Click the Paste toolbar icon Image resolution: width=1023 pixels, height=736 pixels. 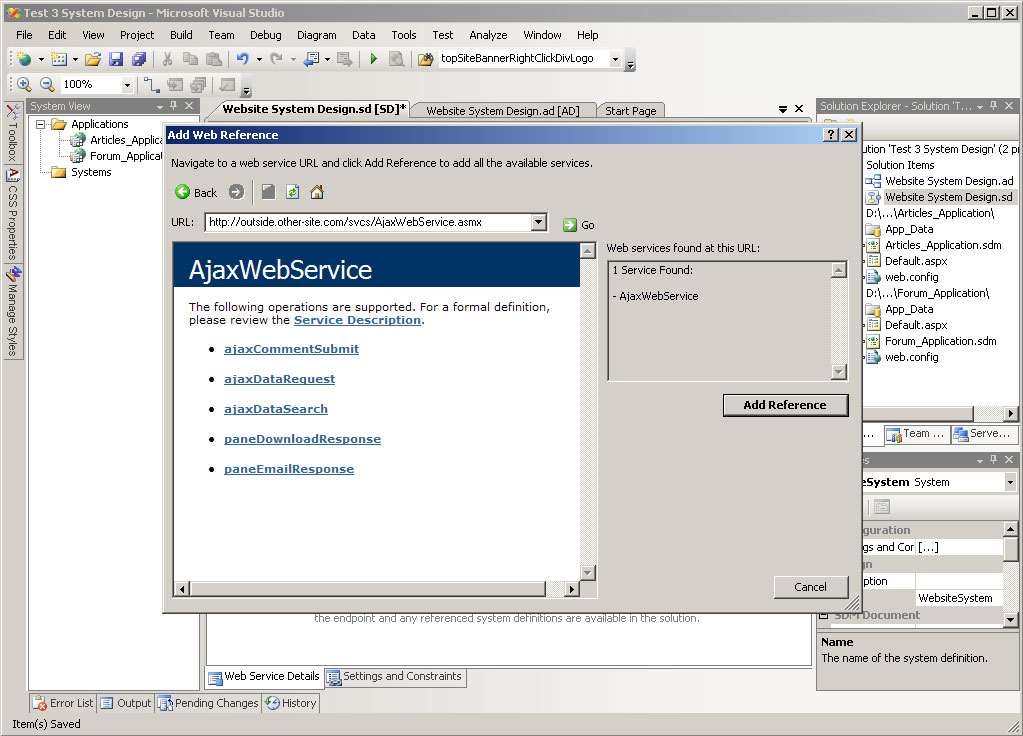tap(213, 59)
